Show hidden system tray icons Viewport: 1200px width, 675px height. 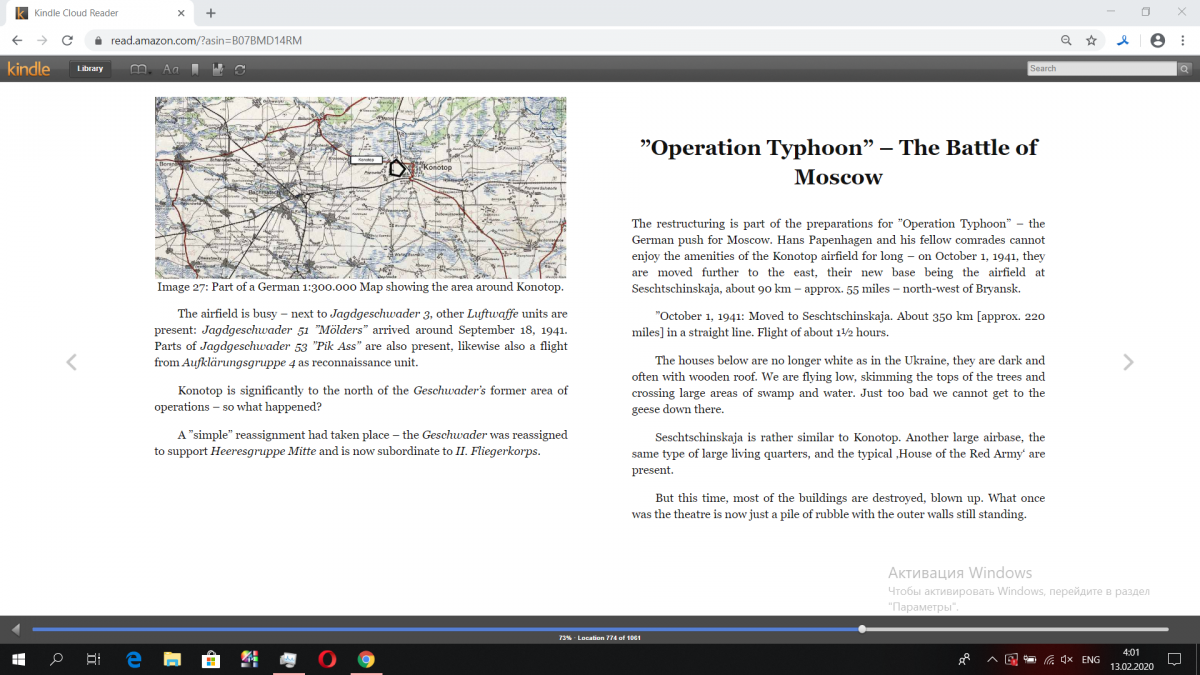click(x=991, y=660)
